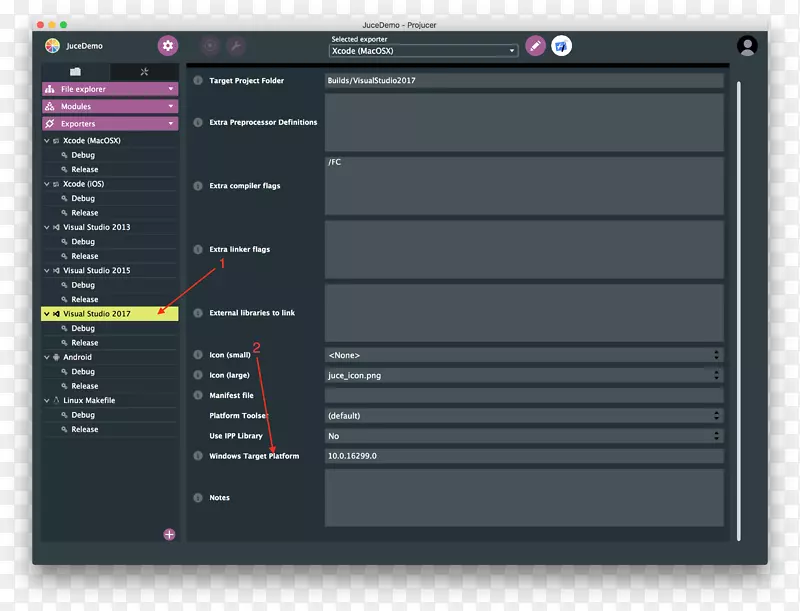Switch to the folder files tab
The width and height of the screenshot is (800, 611).
(75, 71)
